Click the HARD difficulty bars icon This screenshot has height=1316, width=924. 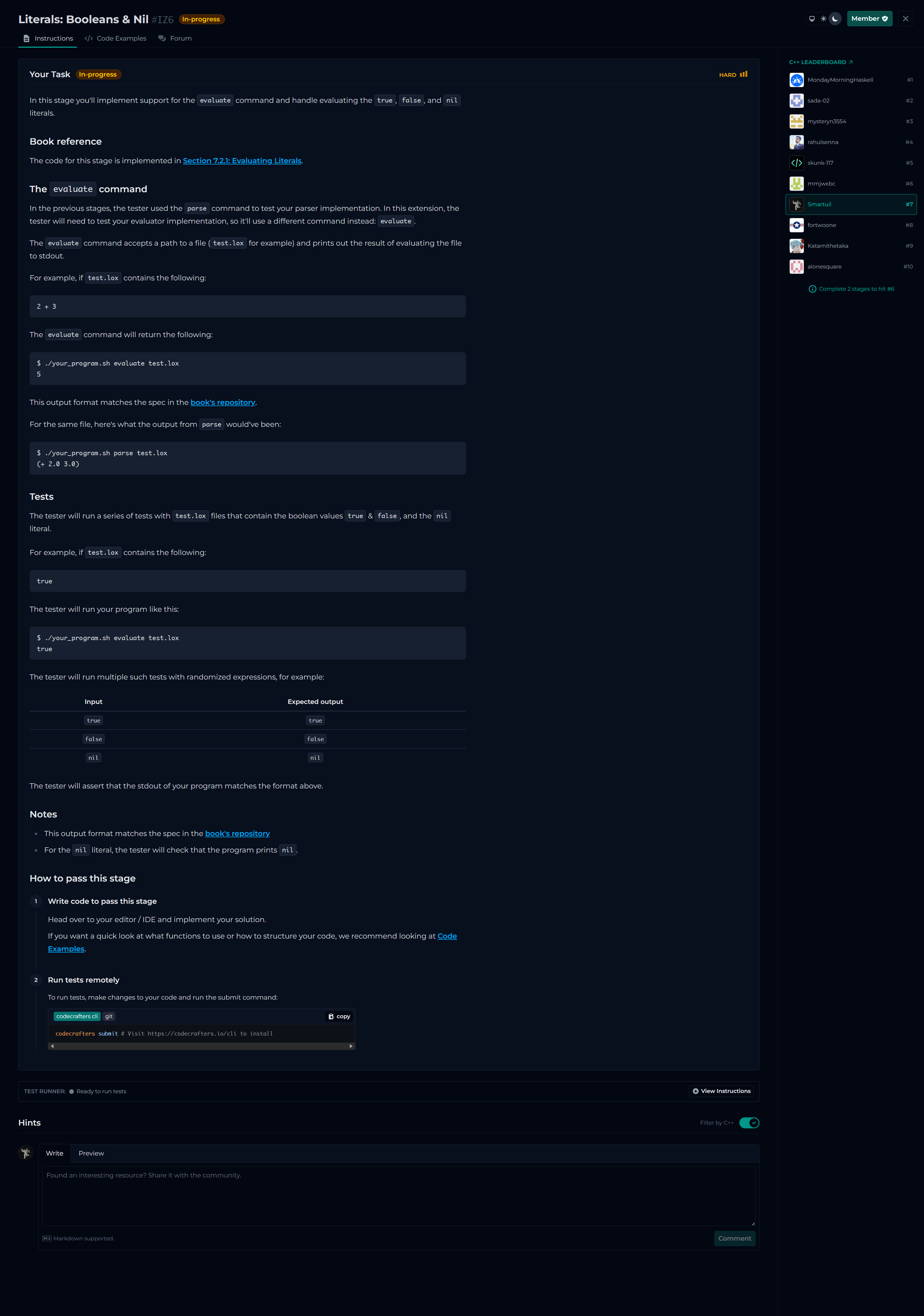743,74
